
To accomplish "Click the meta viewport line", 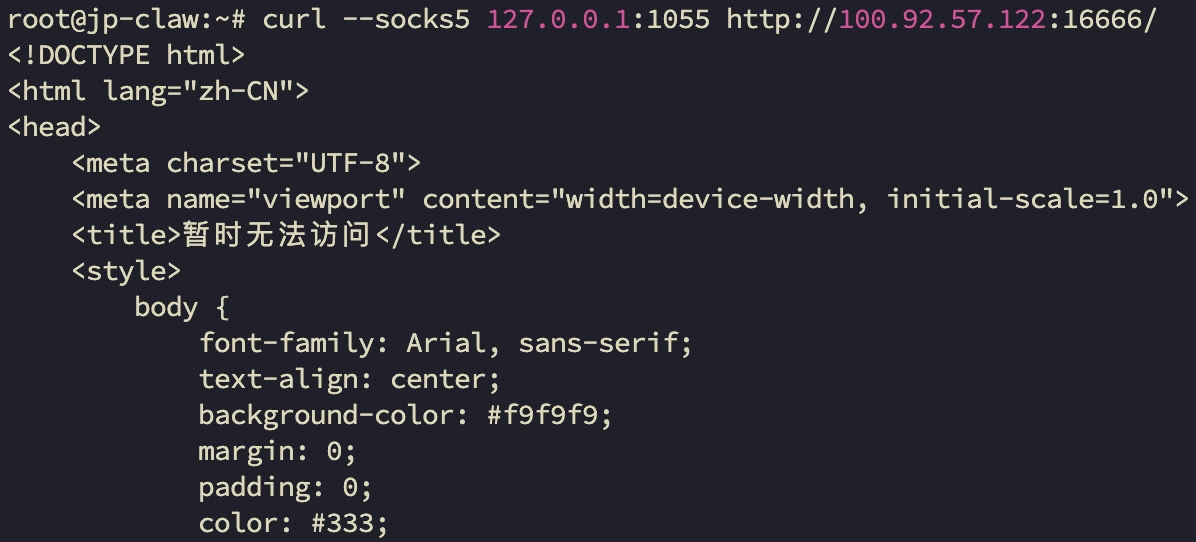I will [x=630, y=199].
